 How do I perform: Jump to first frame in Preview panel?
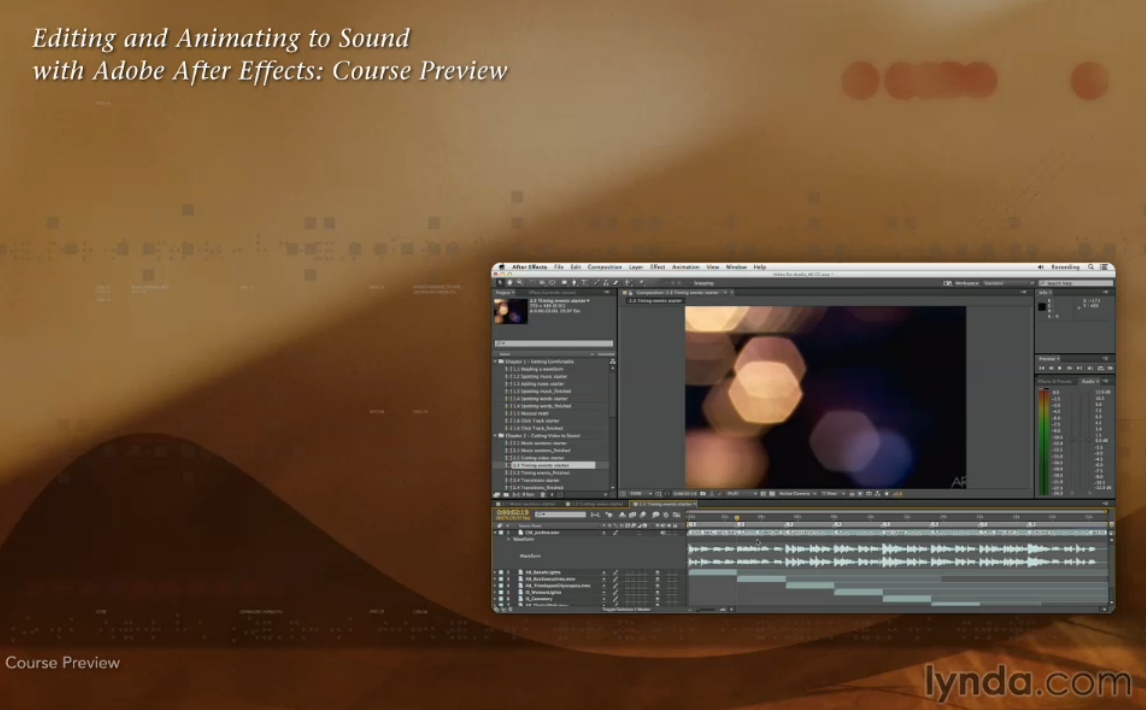(x=1042, y=369)
